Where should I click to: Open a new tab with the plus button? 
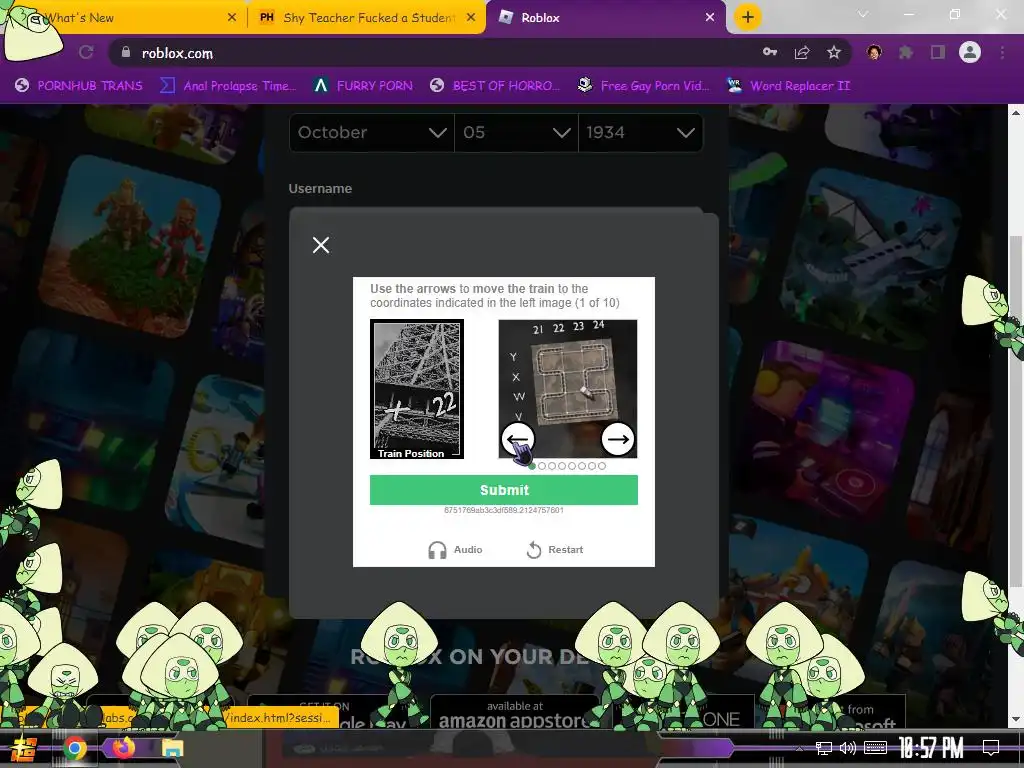click(748, 17)
